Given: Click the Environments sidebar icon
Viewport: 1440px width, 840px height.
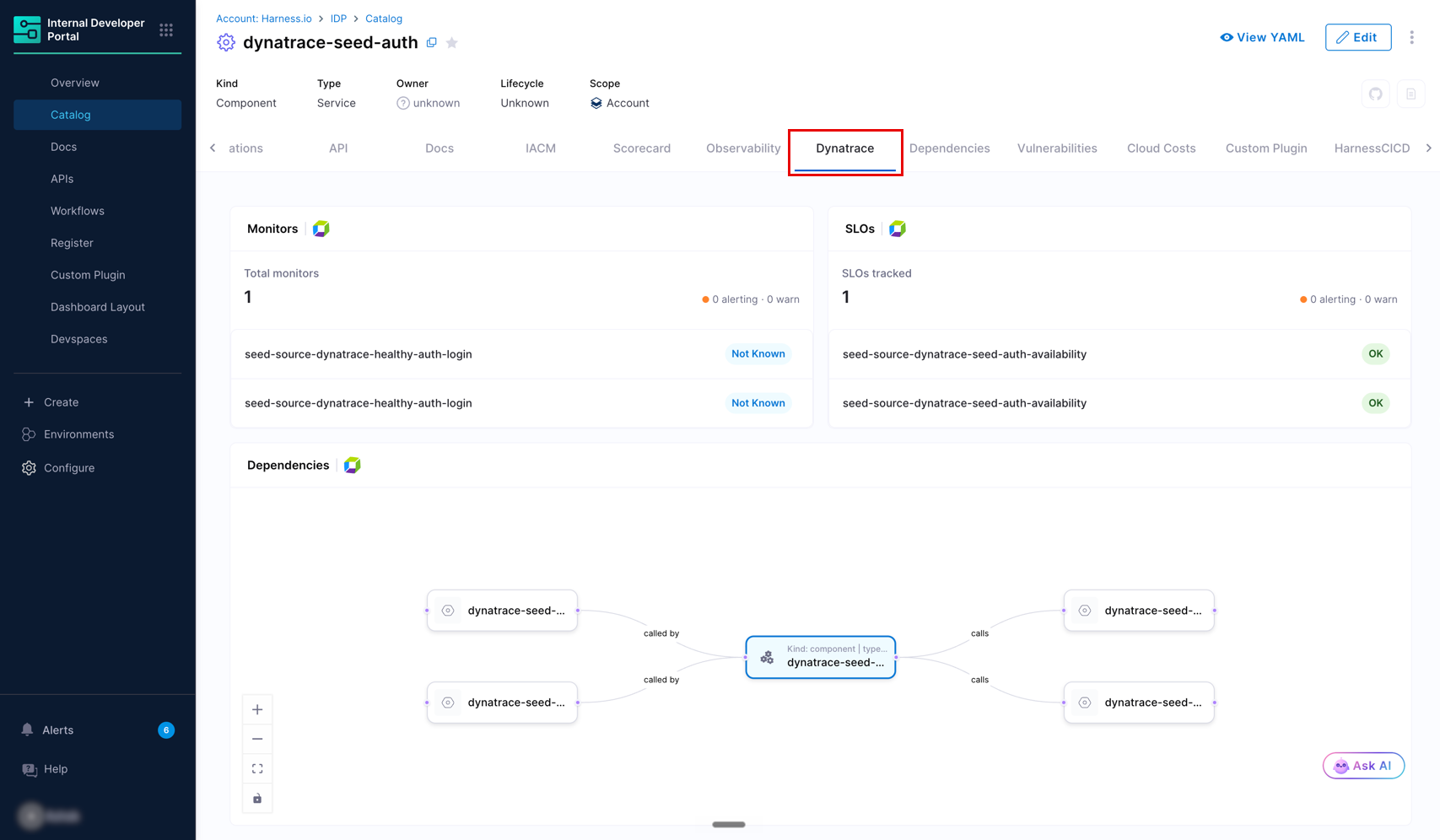Looking at the screenshot, I should (29, 434).
